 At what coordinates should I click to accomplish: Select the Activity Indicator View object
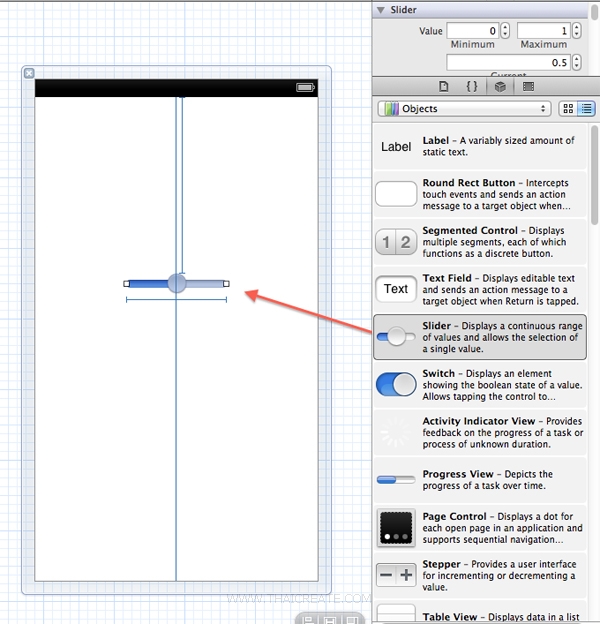click(x=480, y=432)
